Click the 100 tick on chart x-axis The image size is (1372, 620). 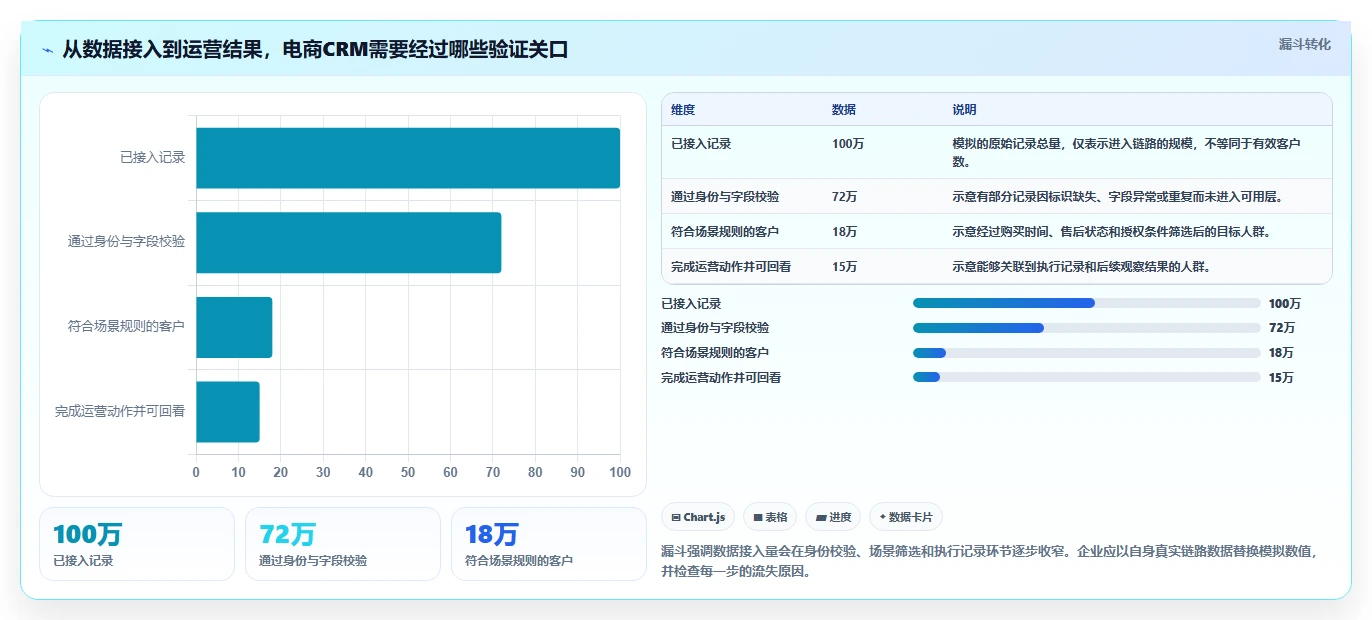click(x=620, y=472)
